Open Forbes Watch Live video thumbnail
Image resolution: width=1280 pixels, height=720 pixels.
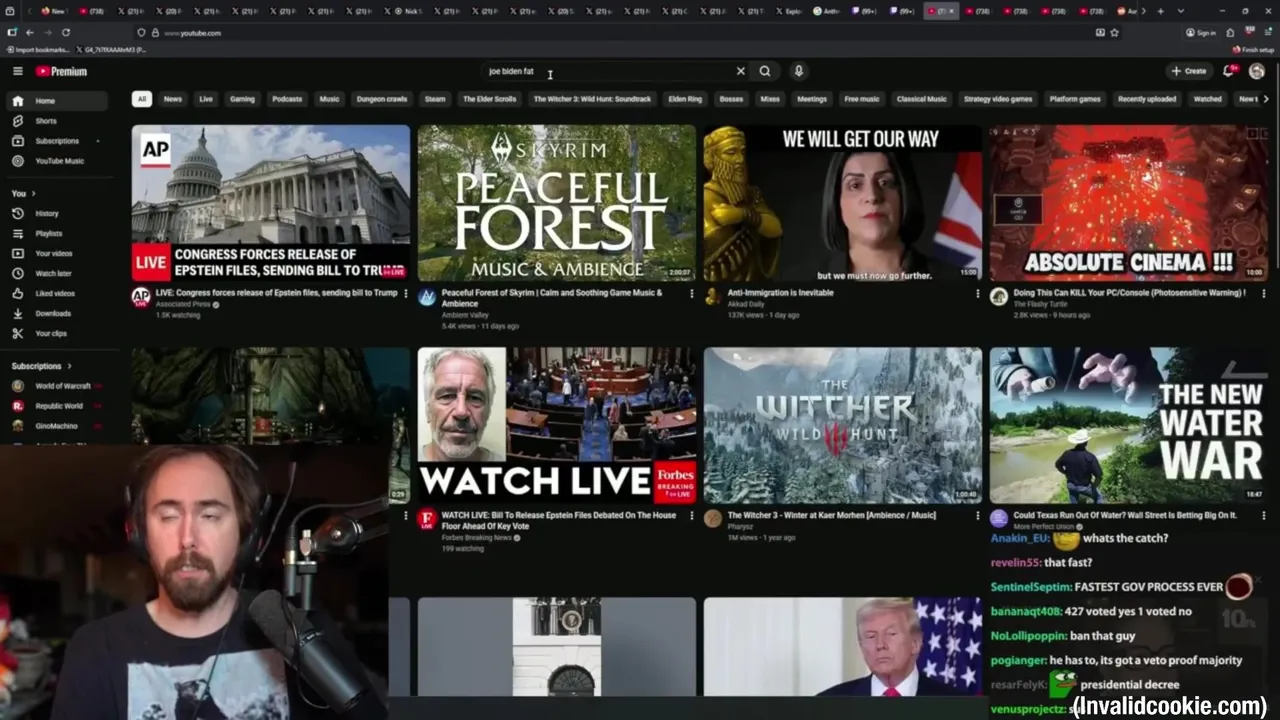pos(557,425)
